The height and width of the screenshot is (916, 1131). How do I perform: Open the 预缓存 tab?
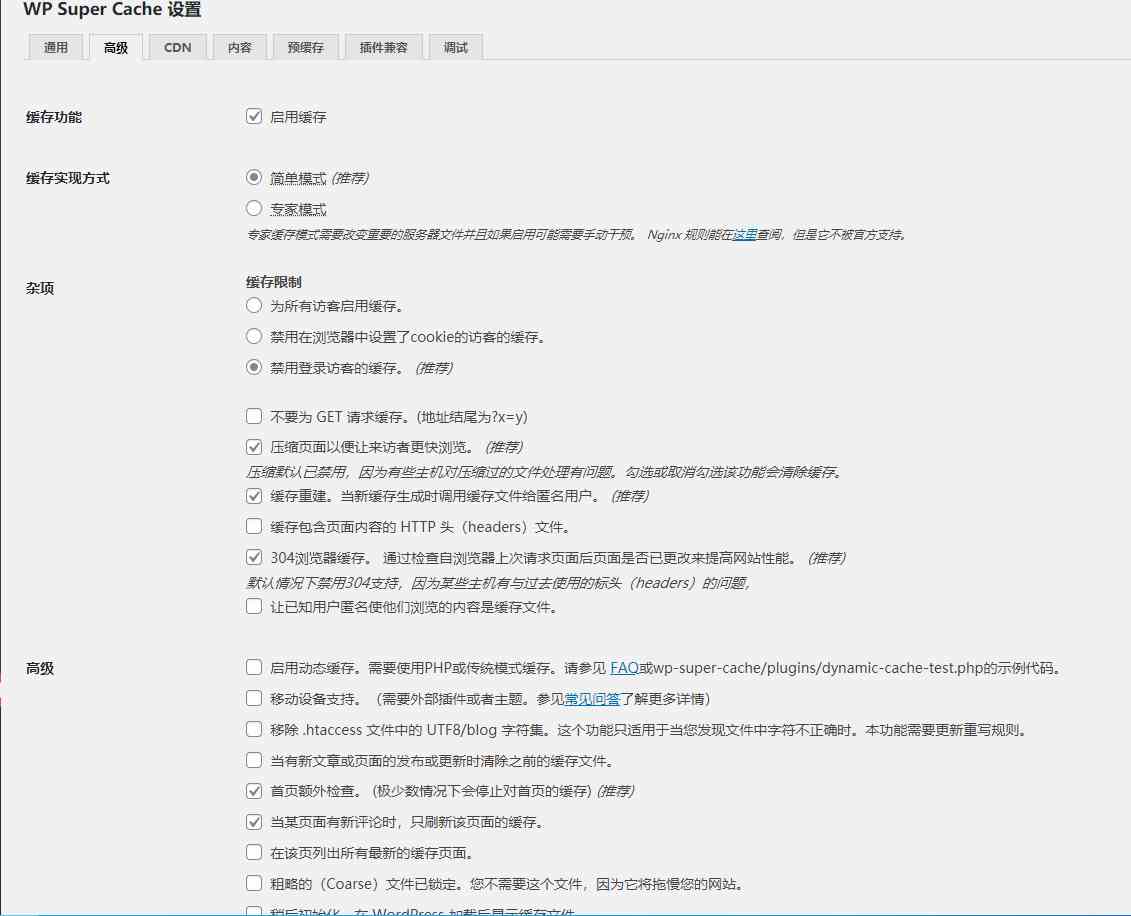[x=306, y=48]
